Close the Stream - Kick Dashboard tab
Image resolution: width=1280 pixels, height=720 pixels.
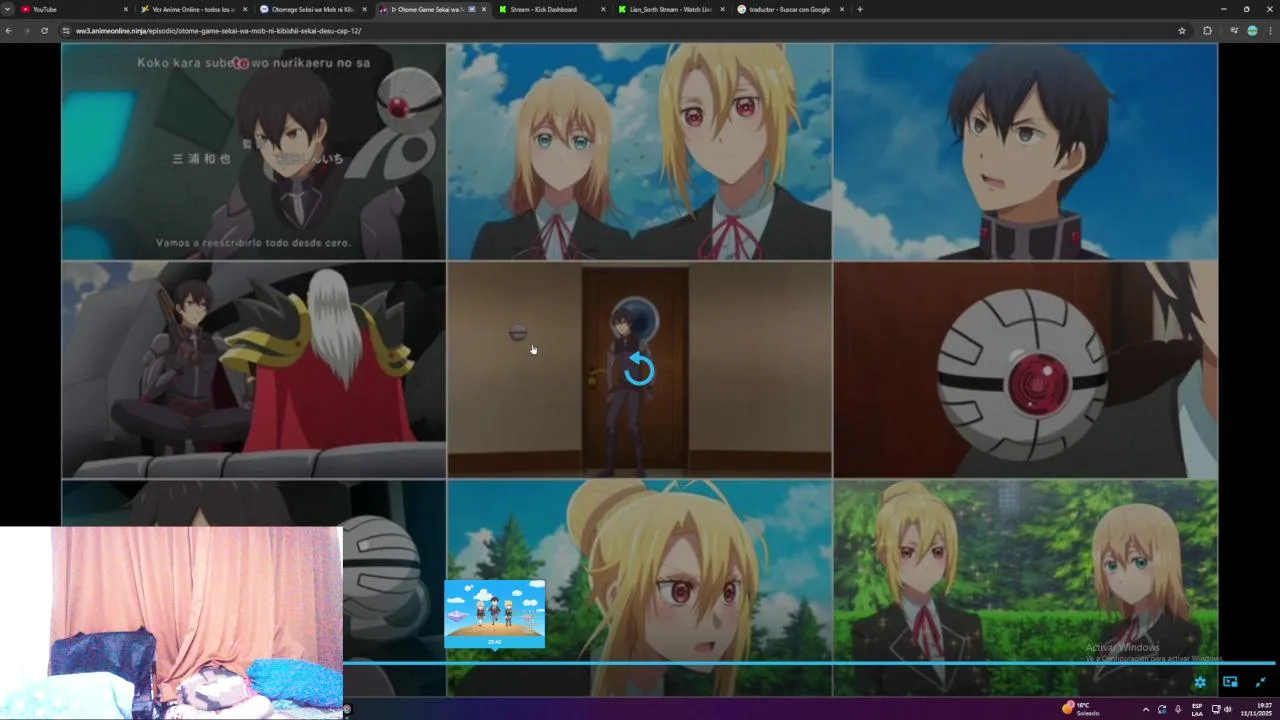click(x=603, y=9)
